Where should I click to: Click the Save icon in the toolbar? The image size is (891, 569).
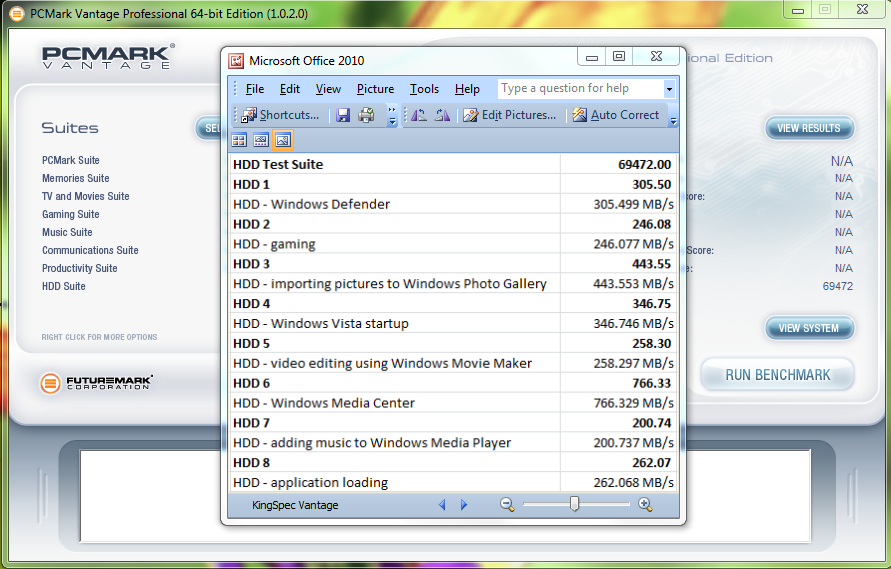(x=343, y=115)
